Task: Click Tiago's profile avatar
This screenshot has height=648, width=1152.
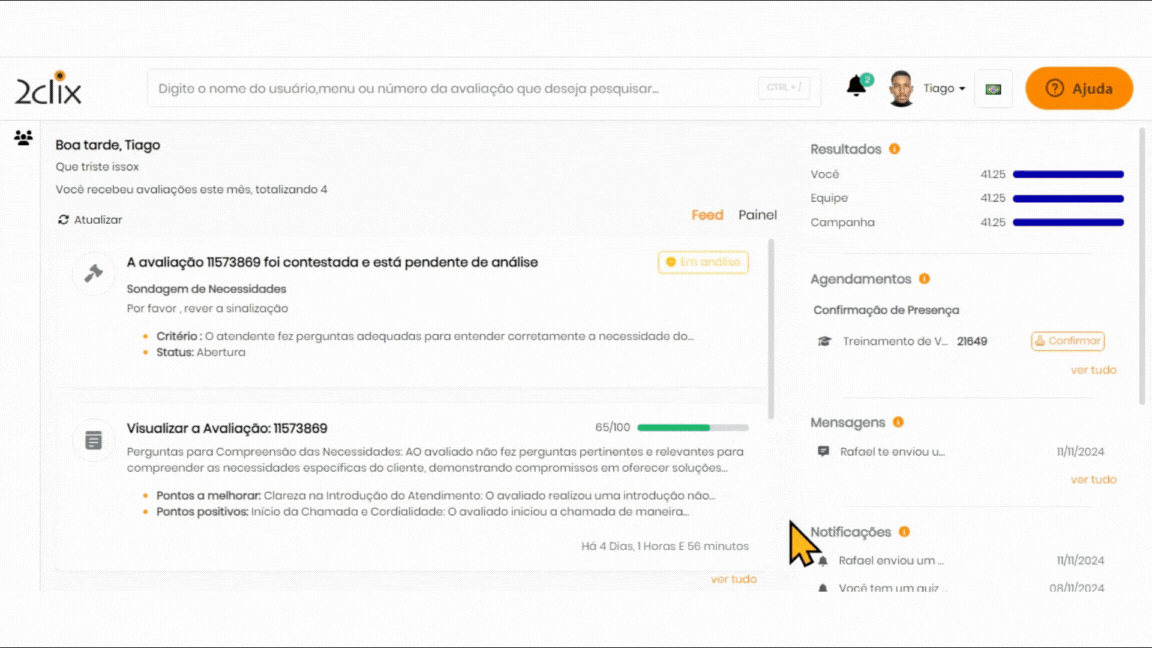Action: coord(901,88)
